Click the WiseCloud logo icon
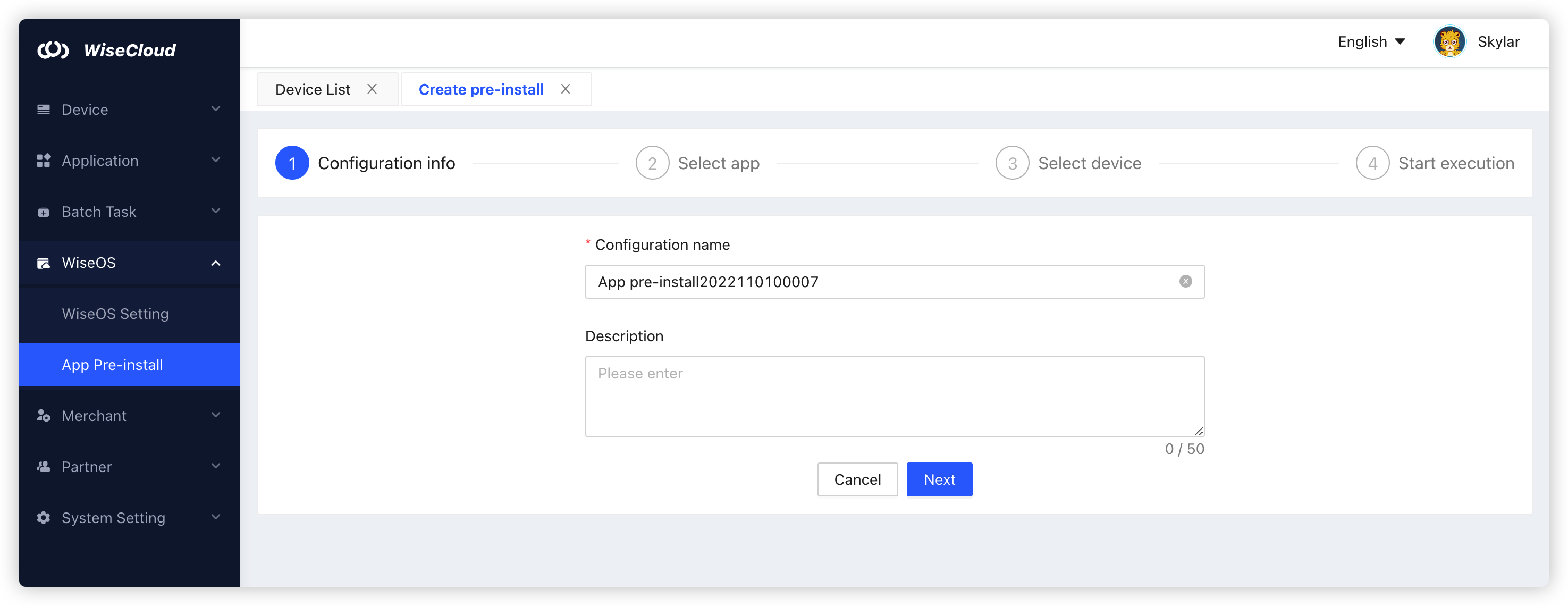The image size is (1568, 606). pos(55,50)
